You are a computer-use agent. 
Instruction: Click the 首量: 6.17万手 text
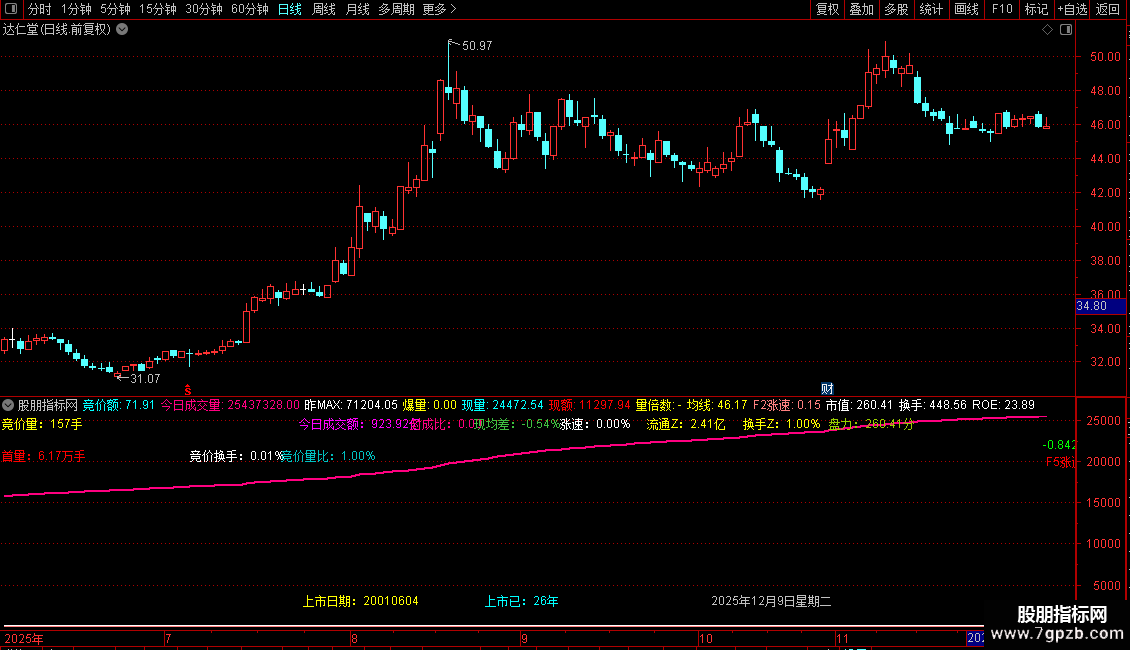[x=43, y=455]
